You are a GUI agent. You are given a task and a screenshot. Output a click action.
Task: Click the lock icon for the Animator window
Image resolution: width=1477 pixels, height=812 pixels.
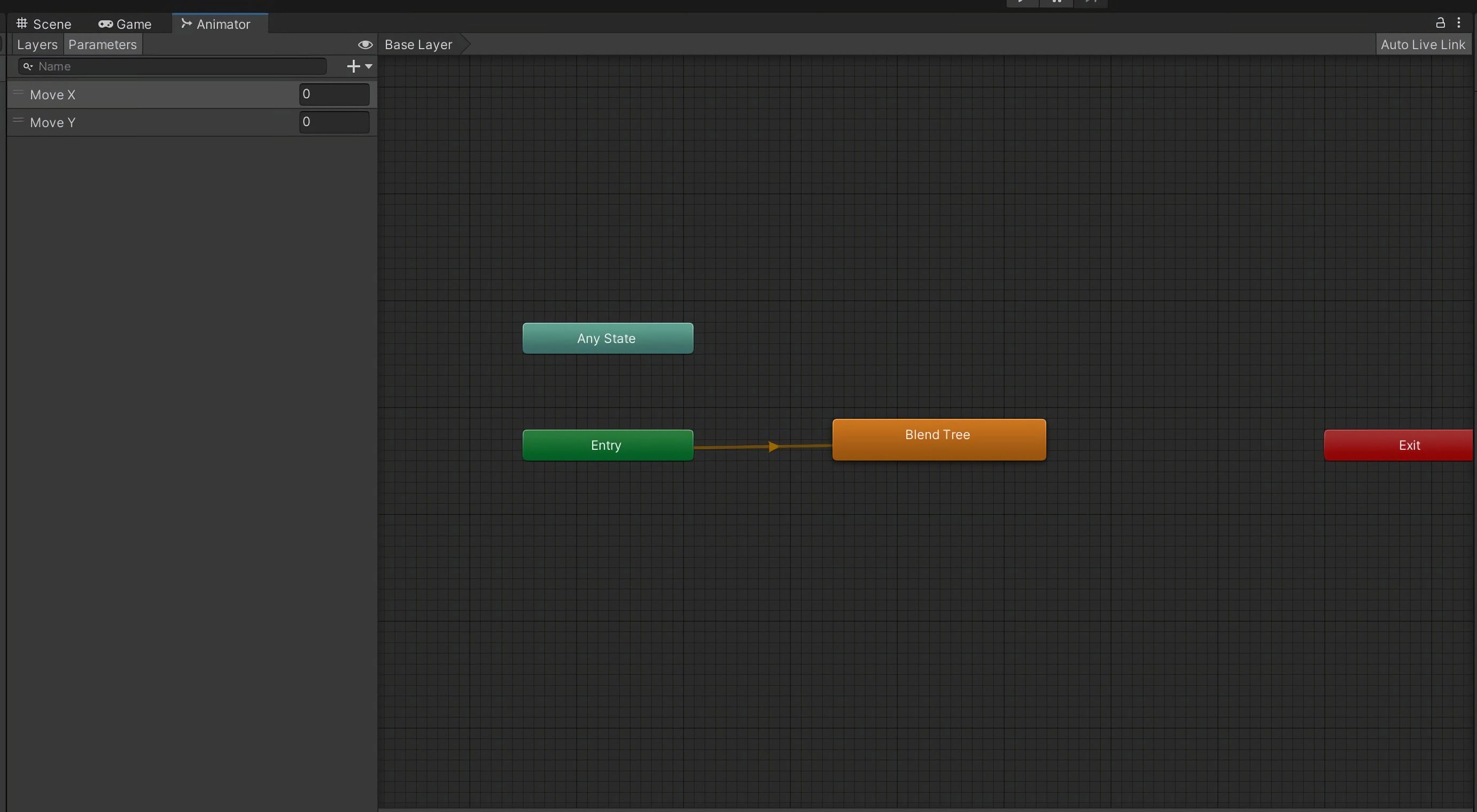pyautogui.click(x=1440, y=23)
